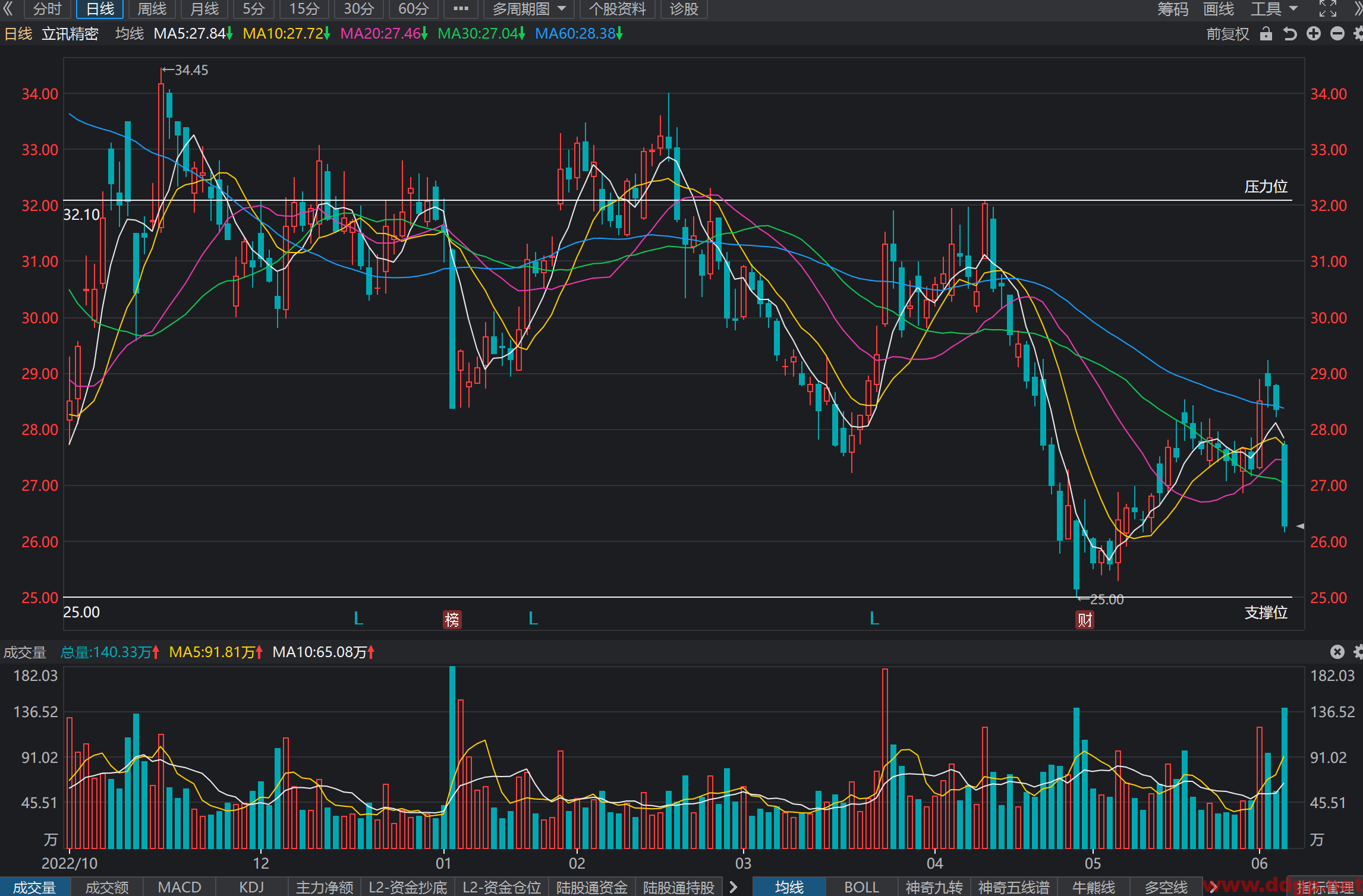The width and height of the screenshot is (1363, 896).
Task: Zoom in chart with plus icon
Action: click(1314, 34)
